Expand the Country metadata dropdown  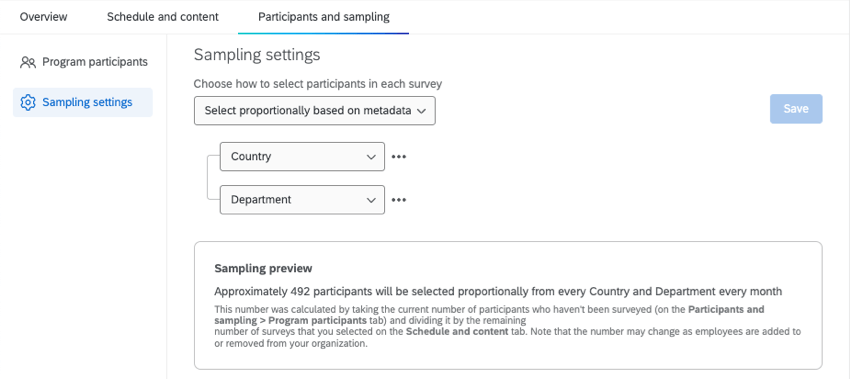tap(302, 157)
